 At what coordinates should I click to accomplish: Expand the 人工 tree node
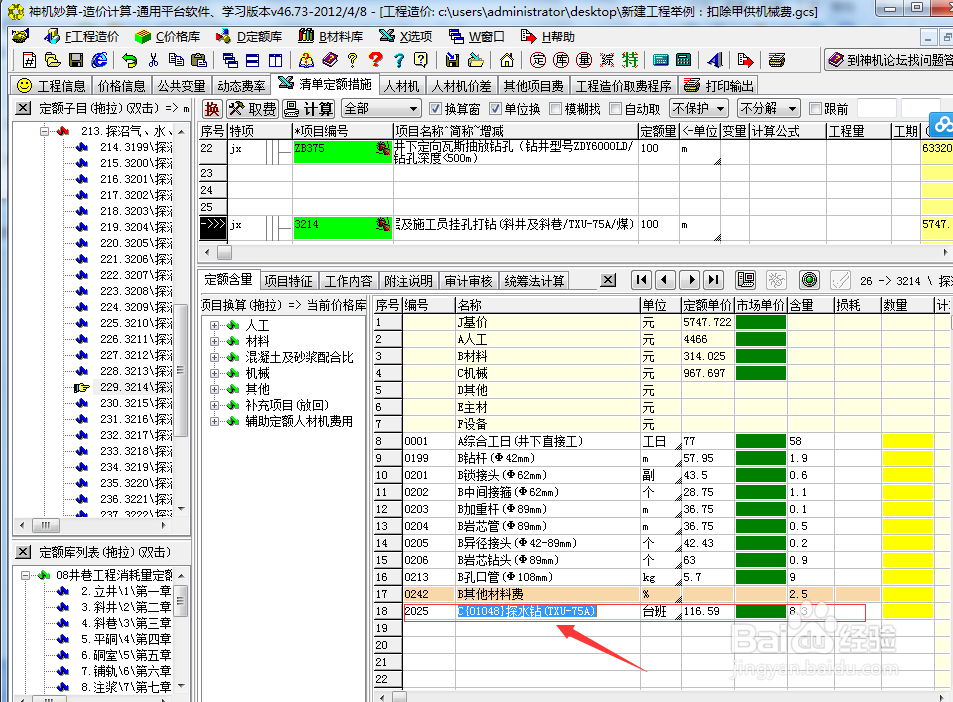[x=214, y=325]
